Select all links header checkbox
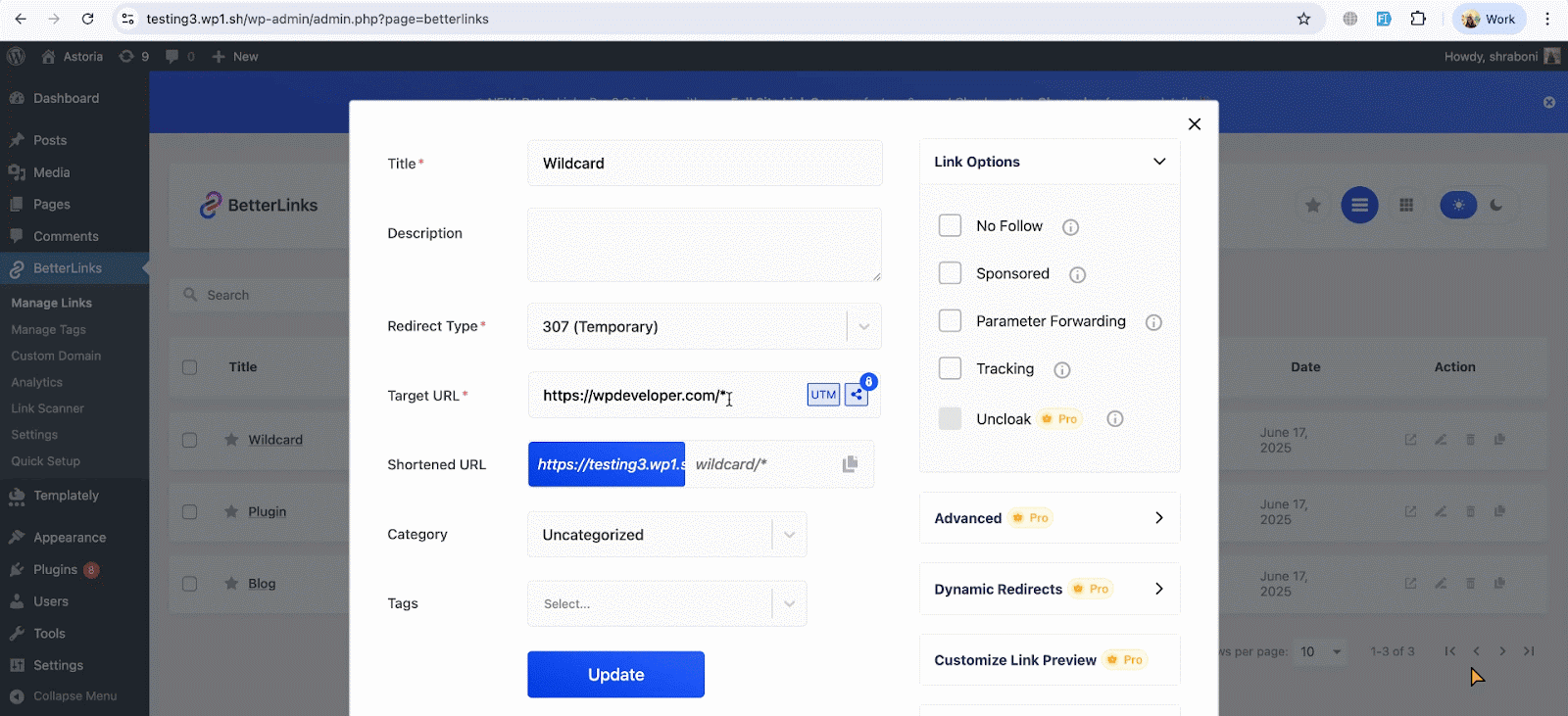The height and width of the screenshot is (716, 1568). point(189,367)
